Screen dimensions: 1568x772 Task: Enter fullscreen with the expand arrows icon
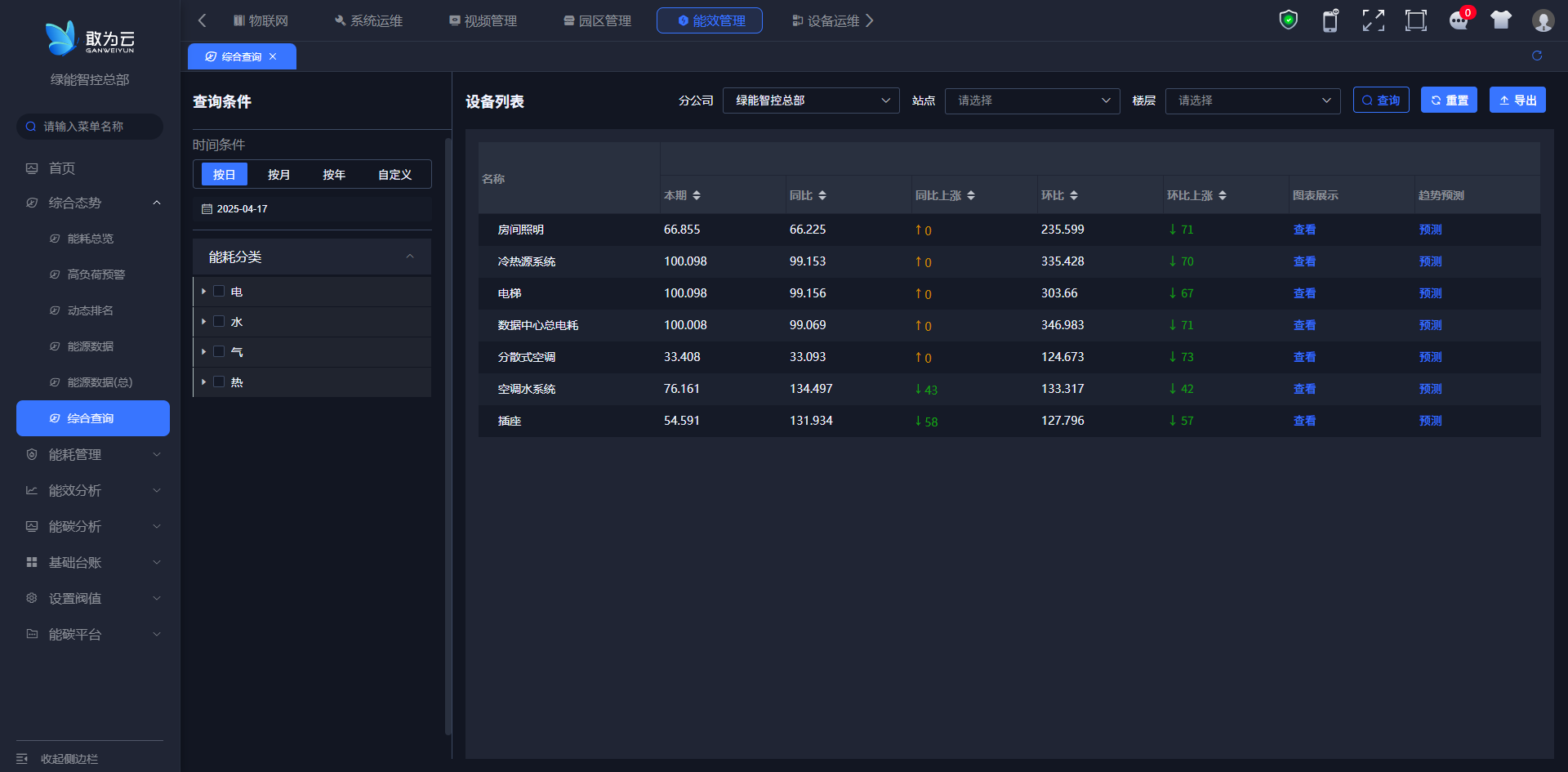point(1373,20)
